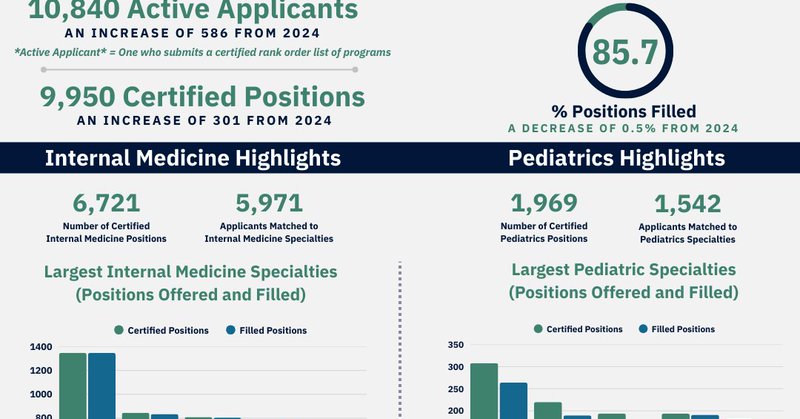
Task: Click the 250 axis label in Pediatric chart
Action: (456, 389)
